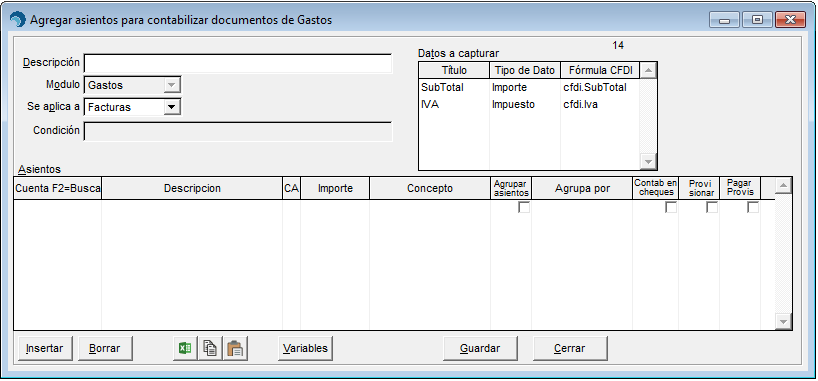Open the Se aplica a dropdown

click(x=171, y=107)
